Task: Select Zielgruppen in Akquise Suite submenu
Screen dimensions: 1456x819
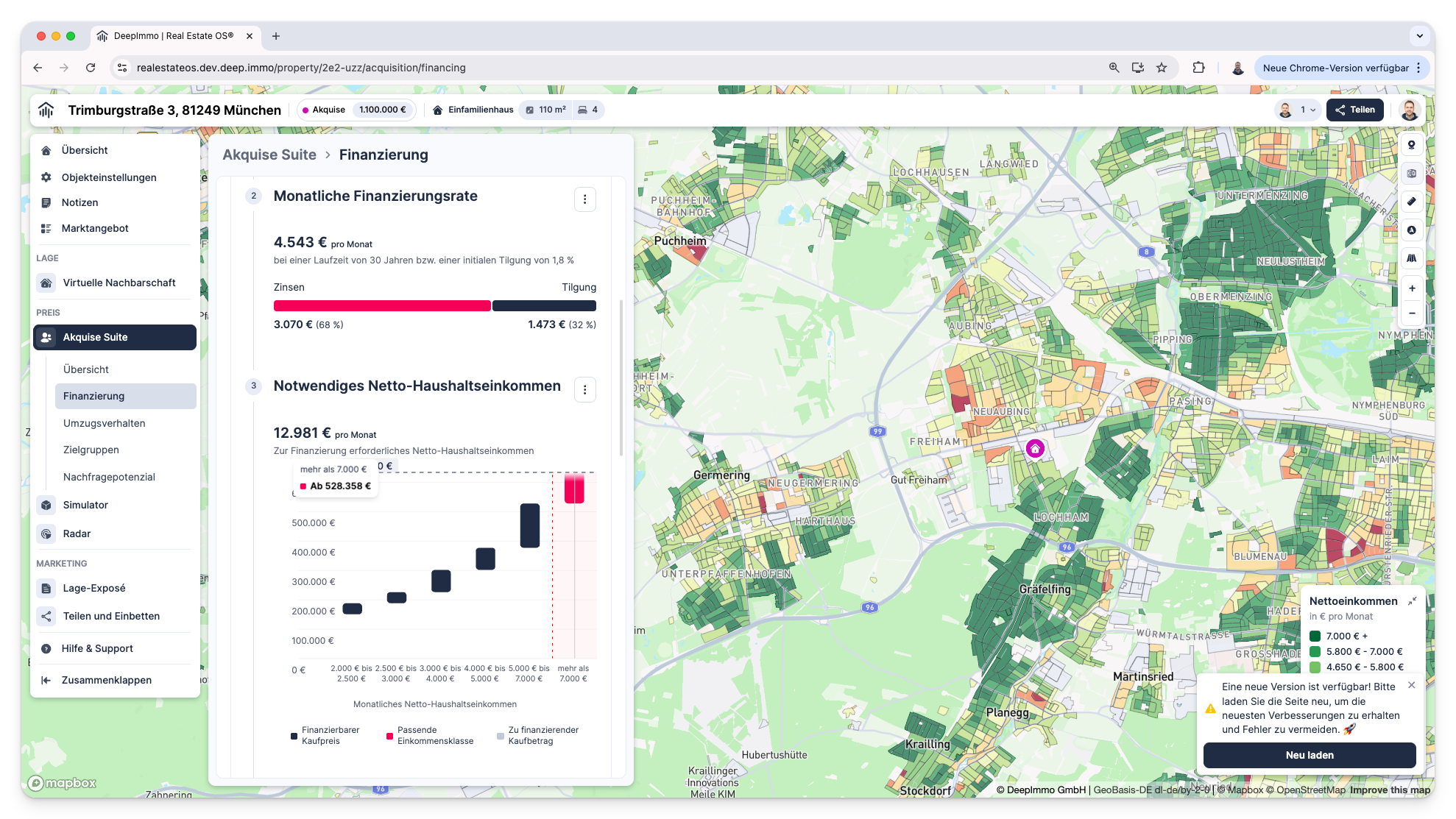Action: coord(91,450)
